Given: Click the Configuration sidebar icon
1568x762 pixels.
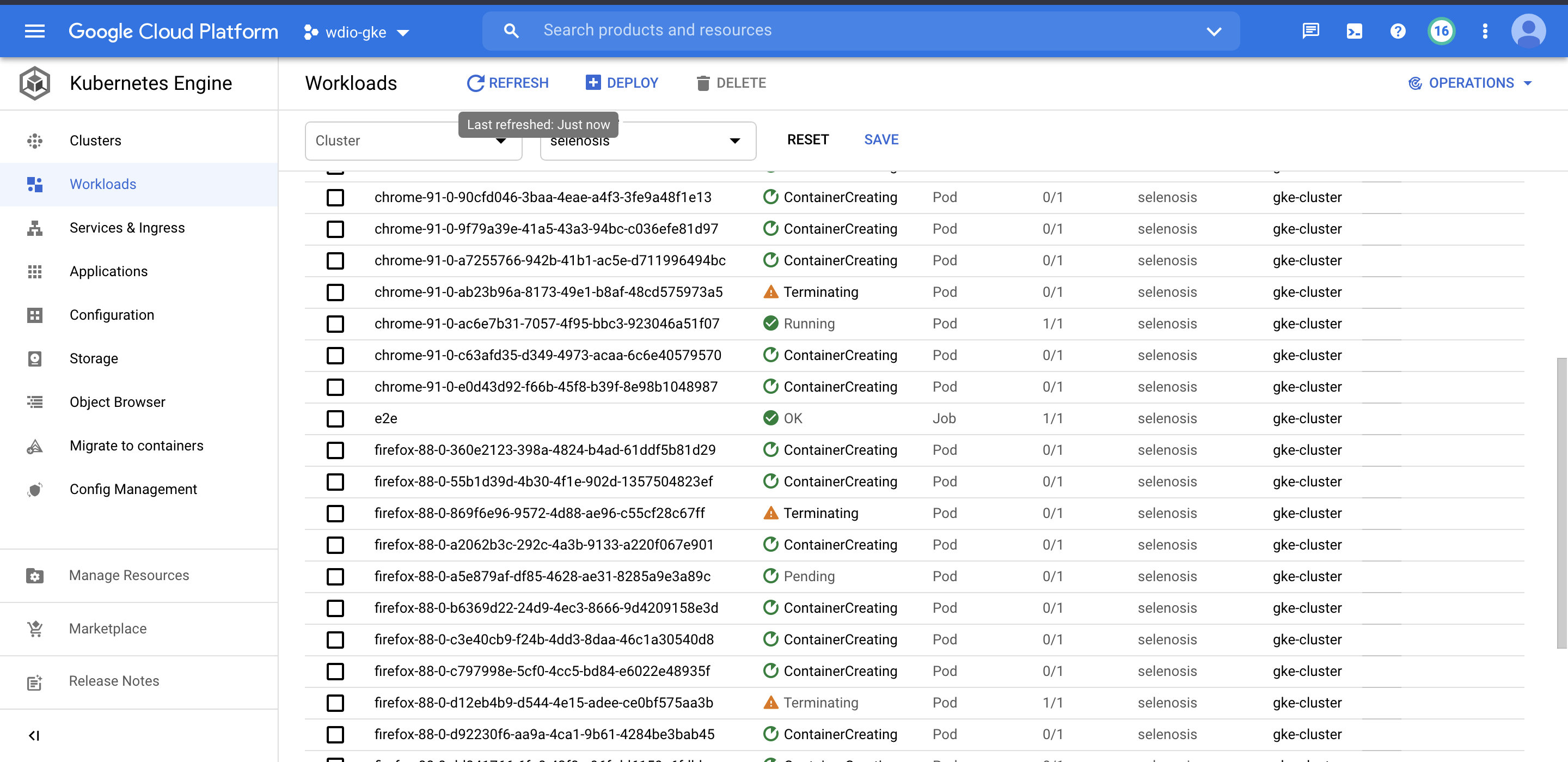Looking at the screenshot, I should (35, 315).
